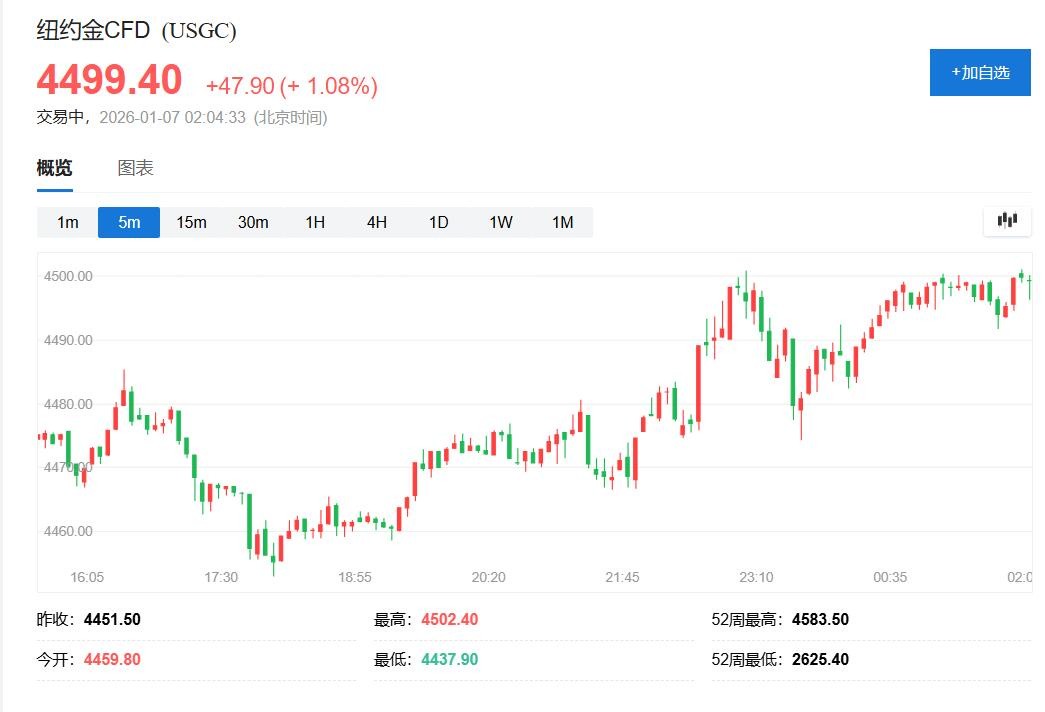Click the 23:10 time axis label
Image resolution: width=1045 pixels, height=712 pixels.
point(756,577)
